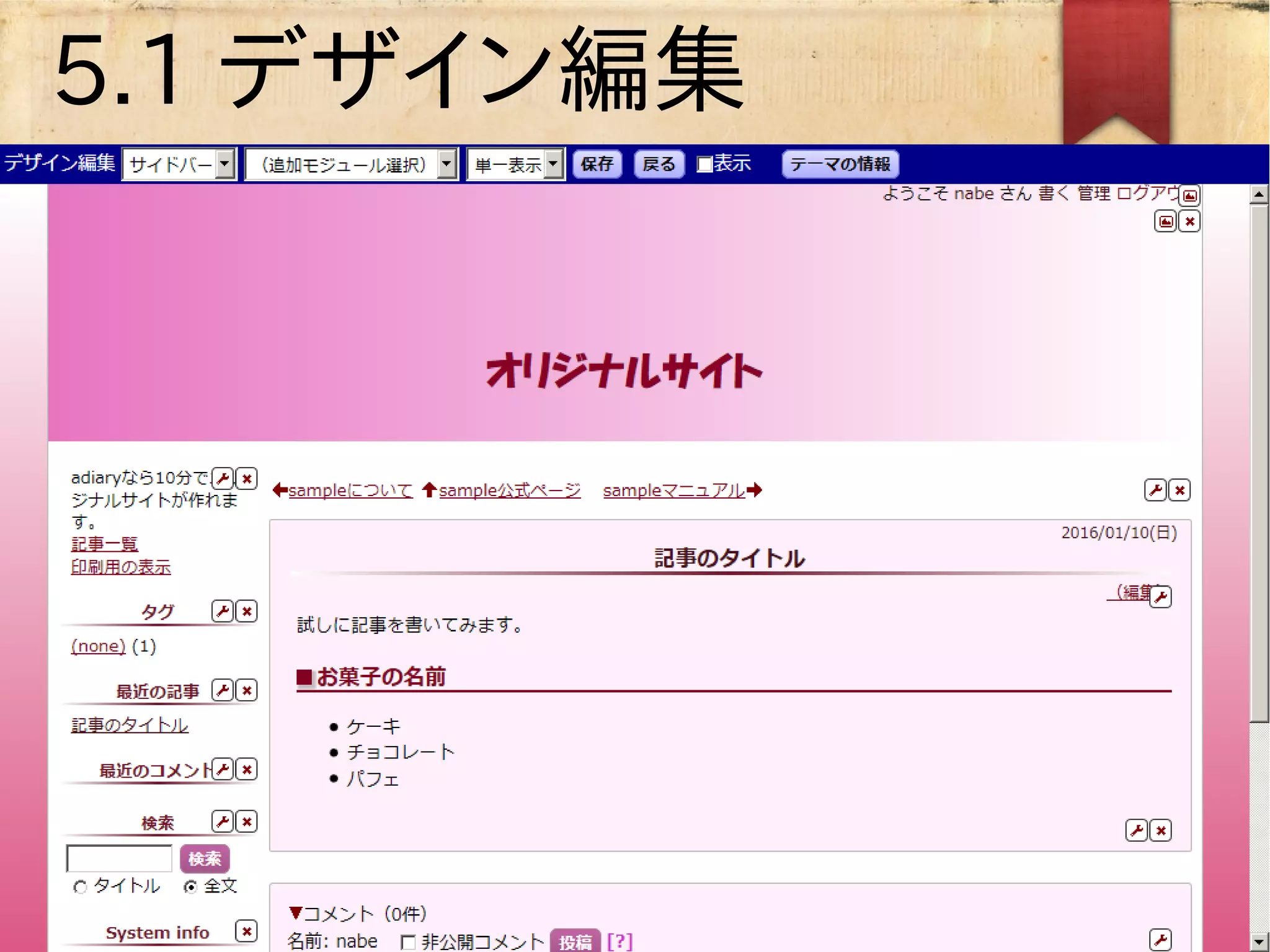This screenshot has height=952, width=1270.
Task: Remove the adiary text sidebar module
Action: [247, 478]
